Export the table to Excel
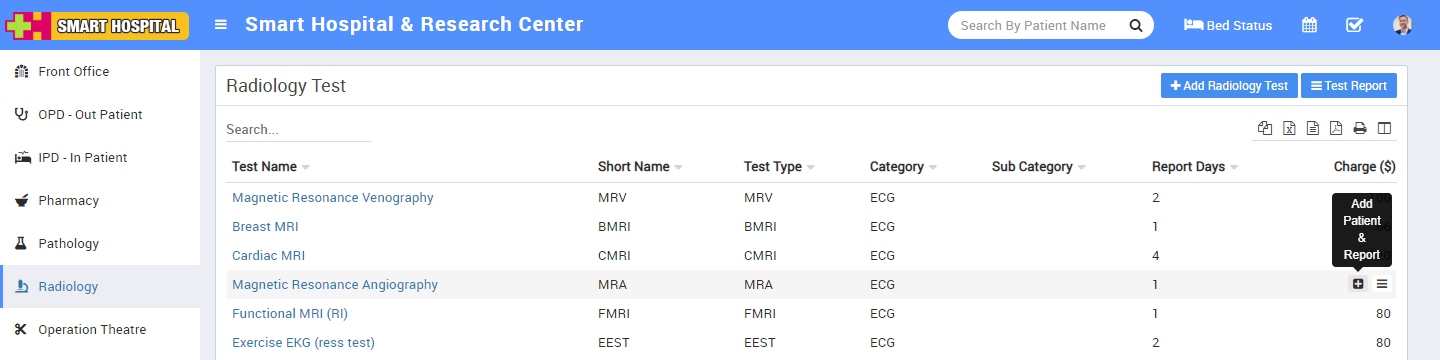1440x360 pixels. pyautogui.click(x=1289, y=128)
